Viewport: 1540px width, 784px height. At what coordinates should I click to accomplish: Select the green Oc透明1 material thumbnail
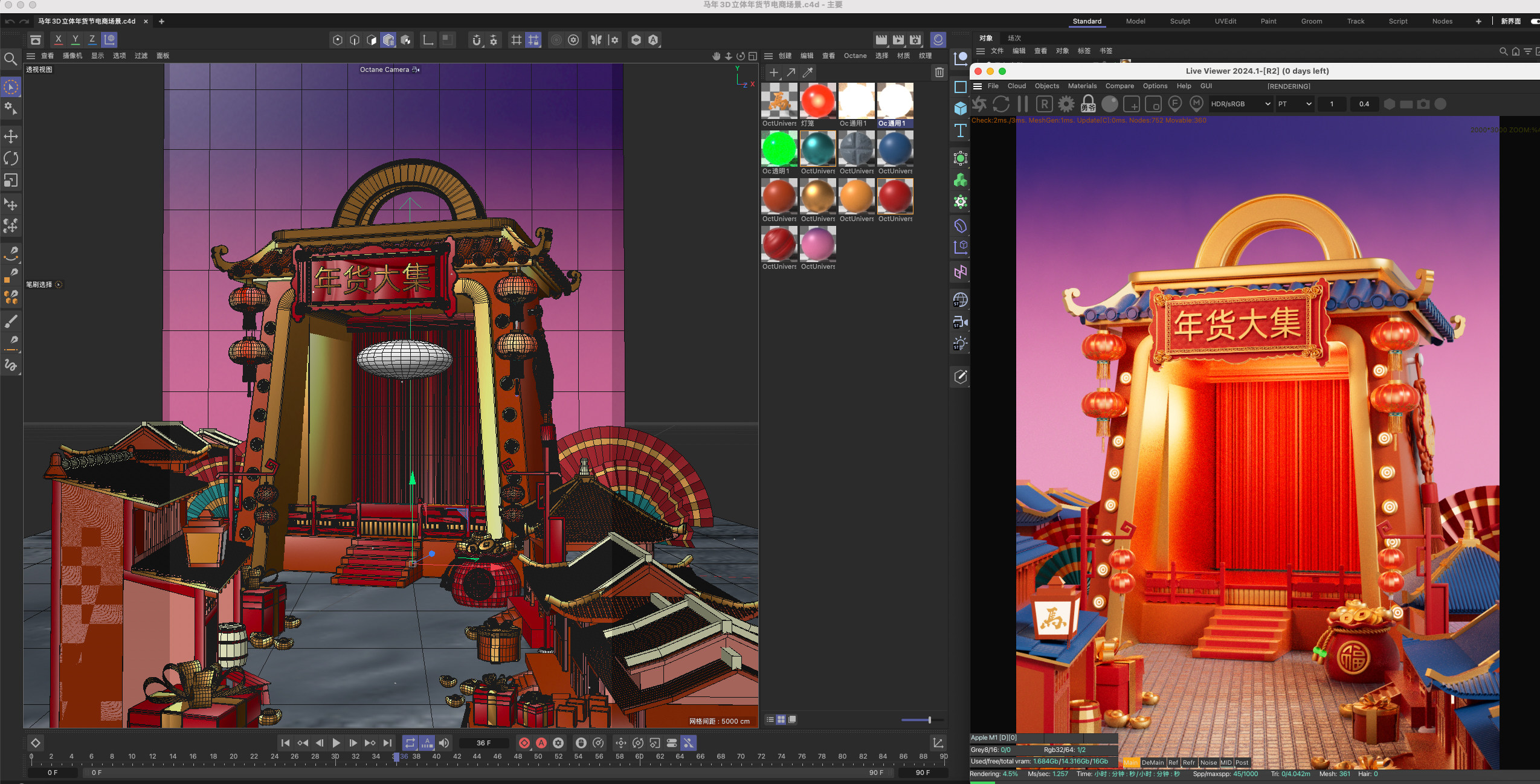click(779, 149)
